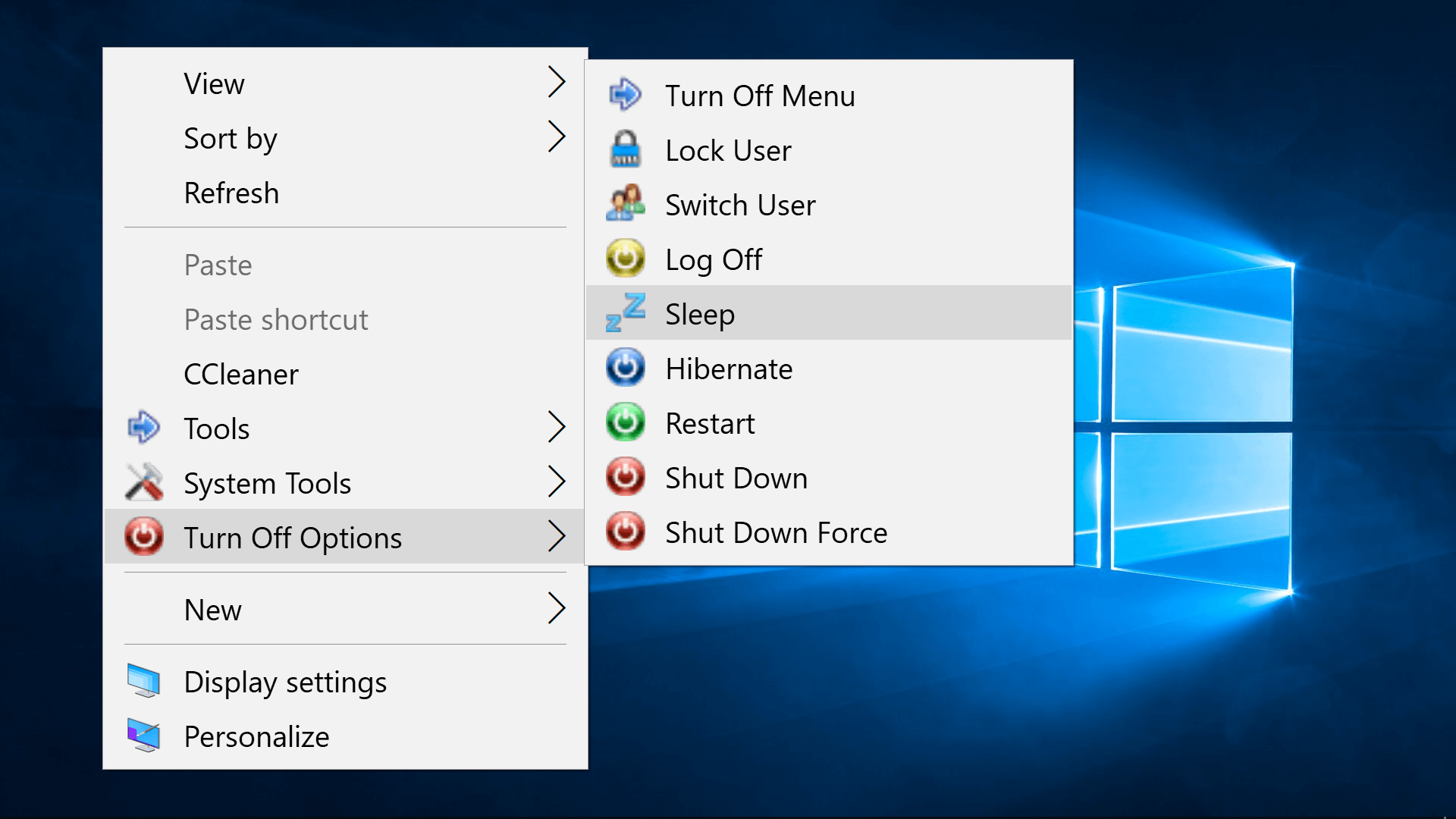The image size is (1456, 819).
Task: Click the Turn Off Options menu item
Action: [293, 538]
